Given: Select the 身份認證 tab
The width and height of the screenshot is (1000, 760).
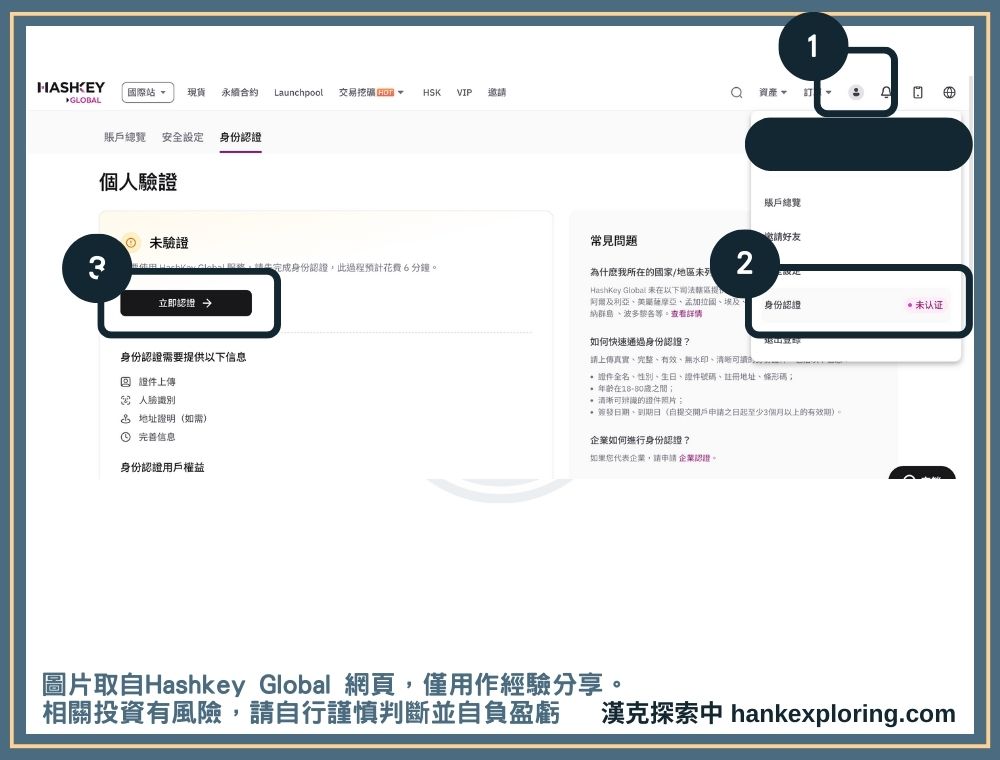Looking at the screenshot, I should coord(240,137).
